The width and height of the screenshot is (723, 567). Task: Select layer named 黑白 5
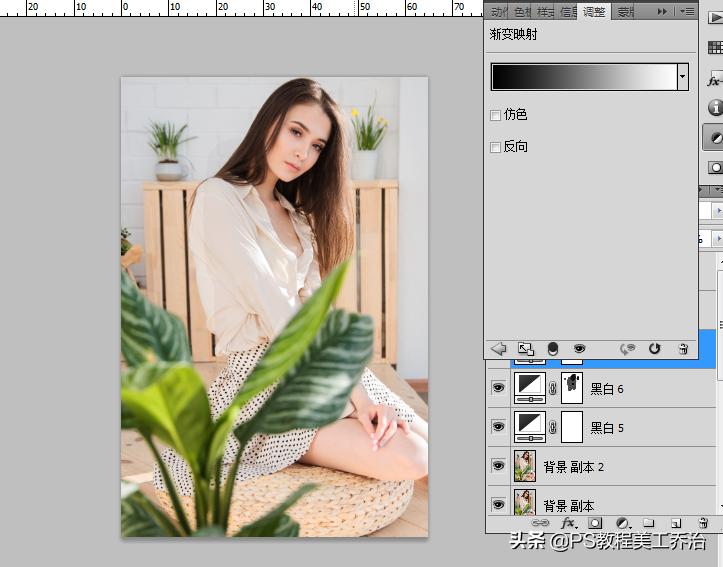607,428
